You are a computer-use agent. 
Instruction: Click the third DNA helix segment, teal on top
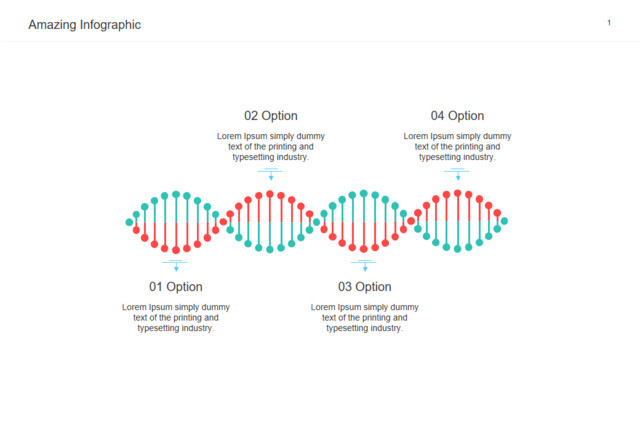[364, 221]
